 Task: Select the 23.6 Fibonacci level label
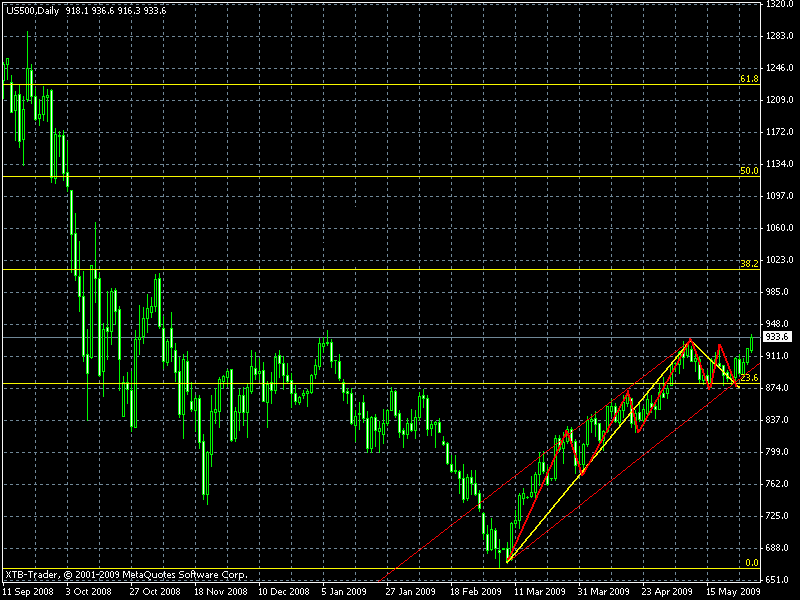(x=749, y=378)
